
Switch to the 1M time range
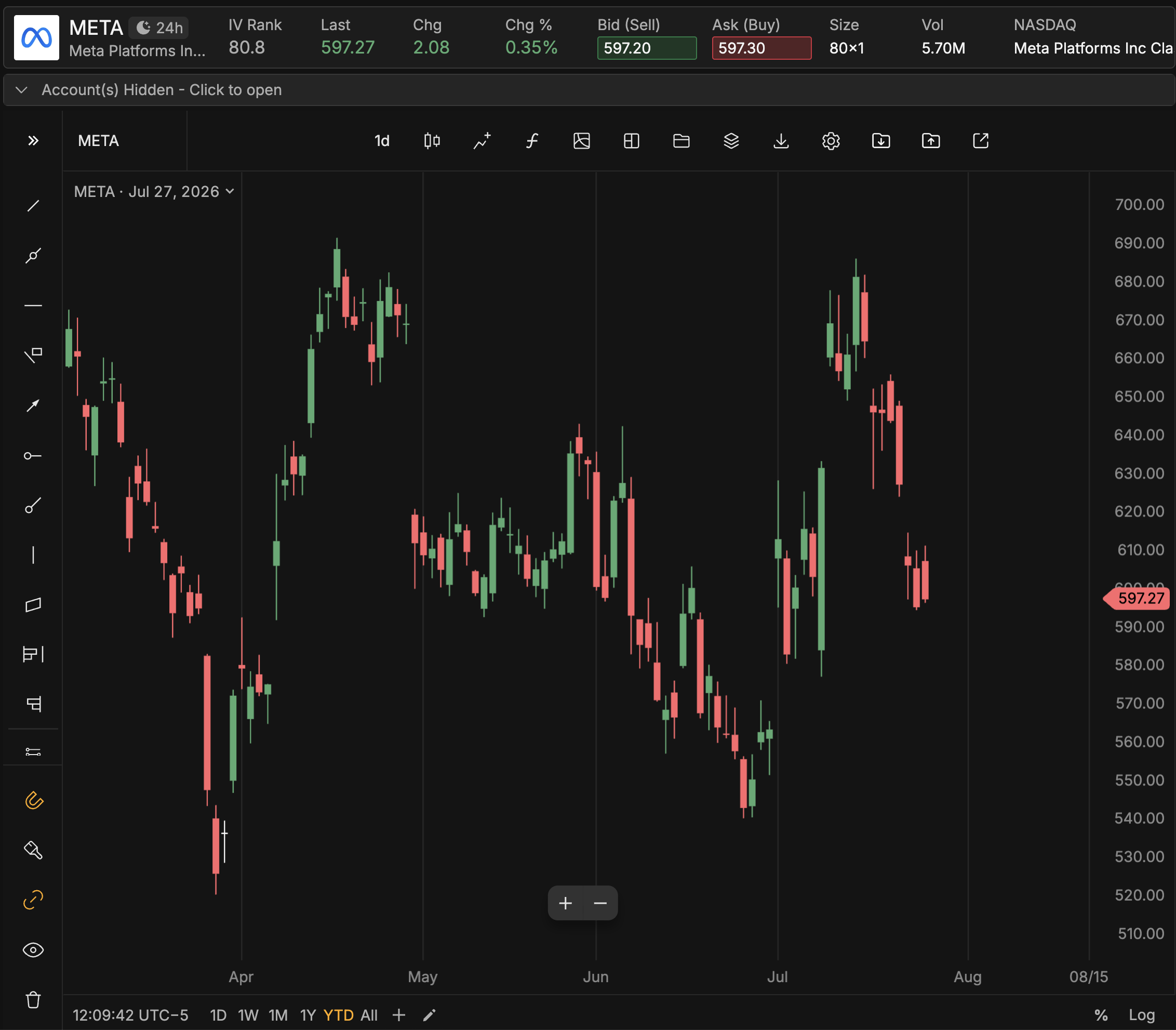[278, 1015]
